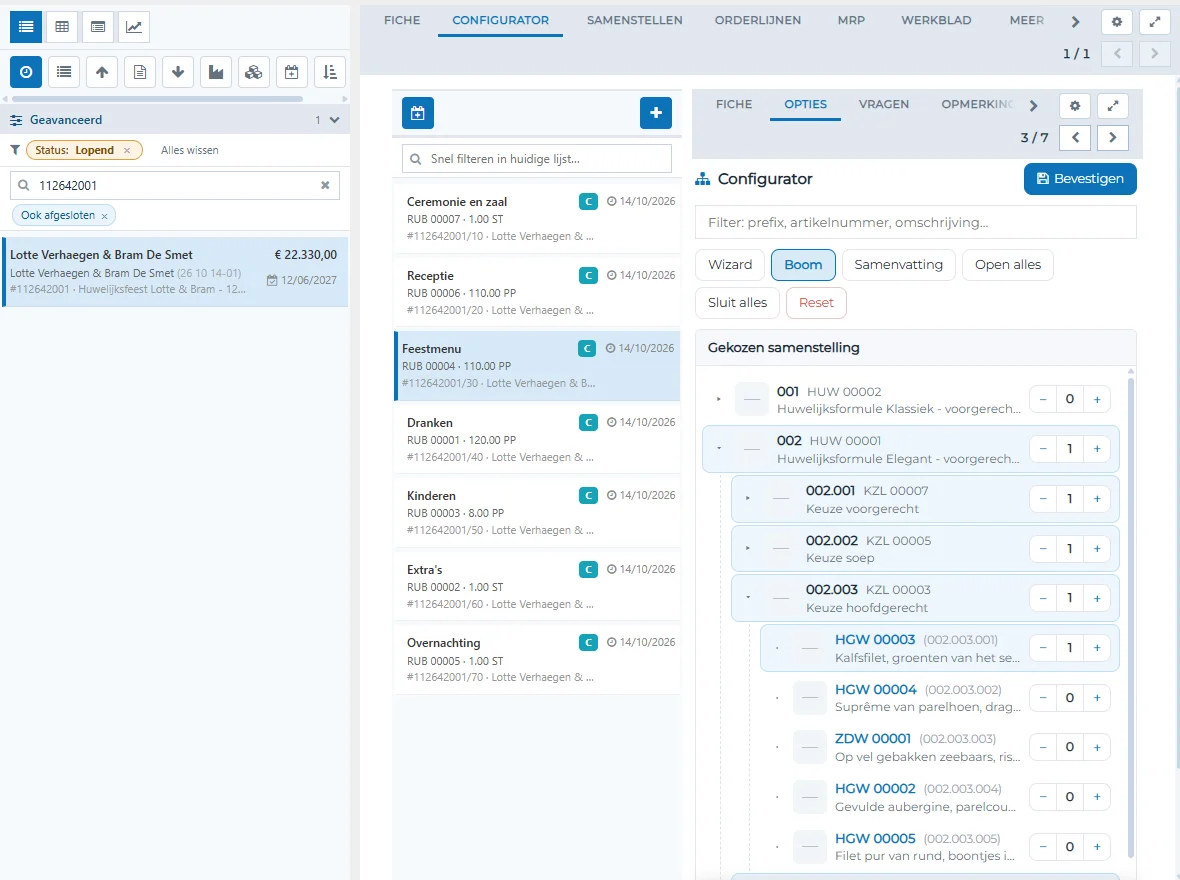This screenshot has height=880, width=1180.
Task: Open the Samenstellen tab
Action: point(634,20)
